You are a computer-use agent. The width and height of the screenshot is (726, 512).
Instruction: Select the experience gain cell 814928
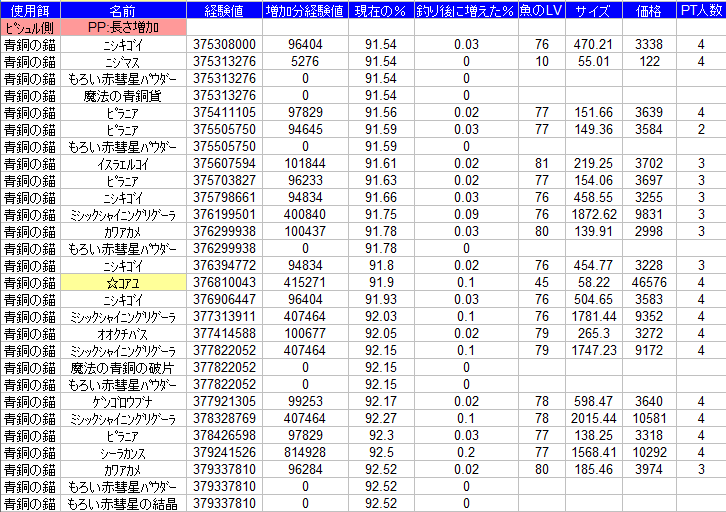304,451
